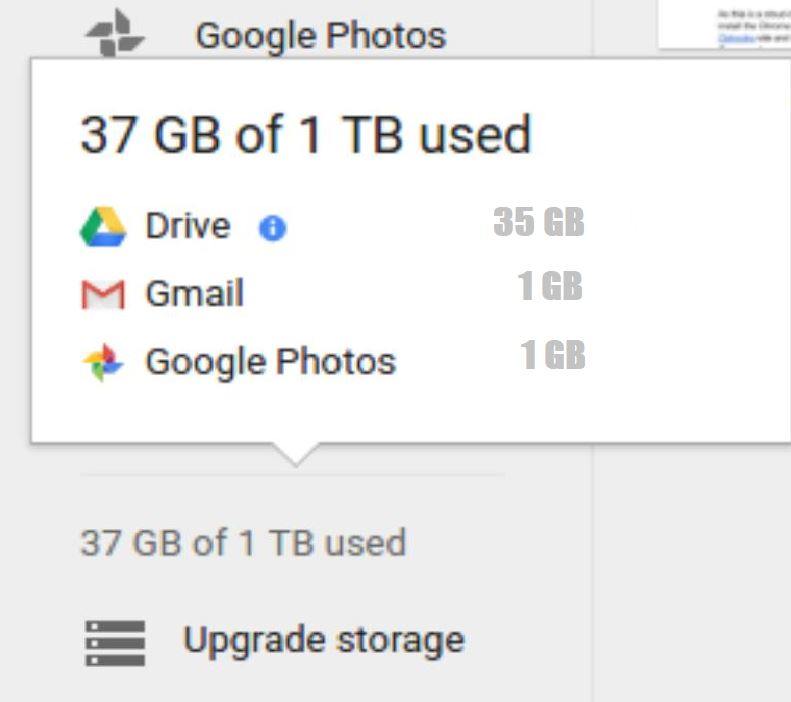Click the blue info icon beside Drive
This screenshot has height=702, width=791.
click(x=272, y=229)
